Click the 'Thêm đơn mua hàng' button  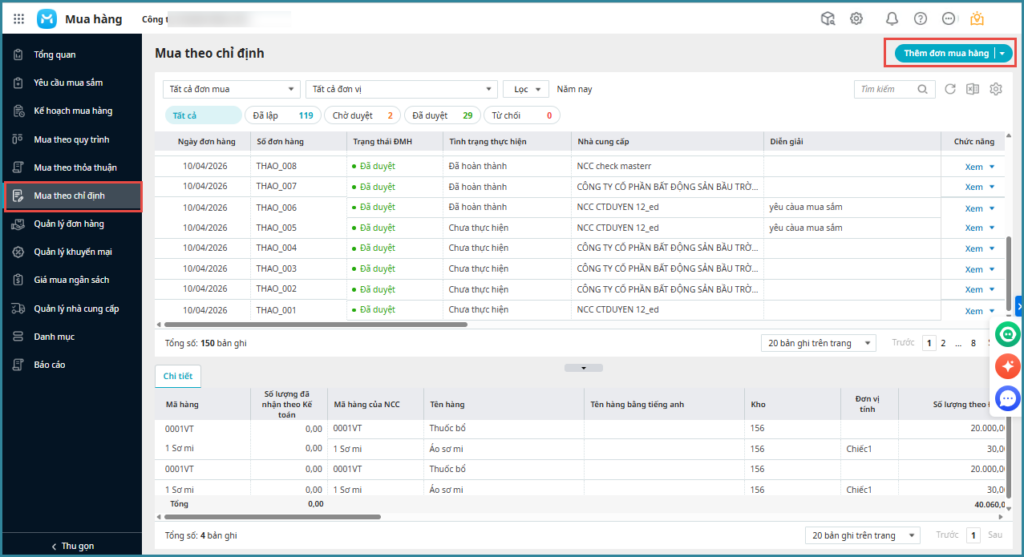click(x=945, y=53)
